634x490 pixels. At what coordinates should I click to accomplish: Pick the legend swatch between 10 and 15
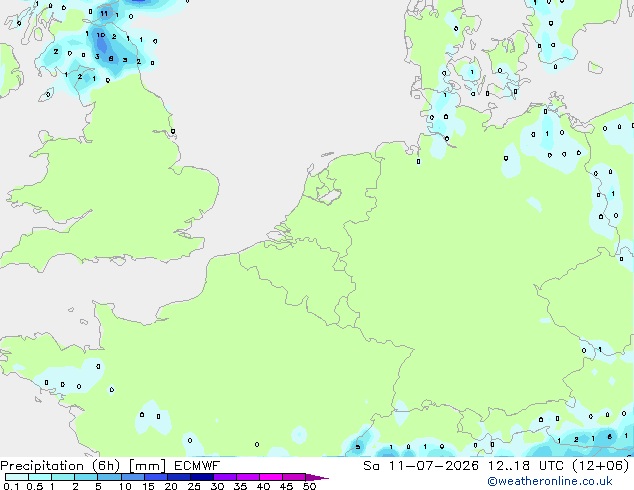tap(132, 477)
